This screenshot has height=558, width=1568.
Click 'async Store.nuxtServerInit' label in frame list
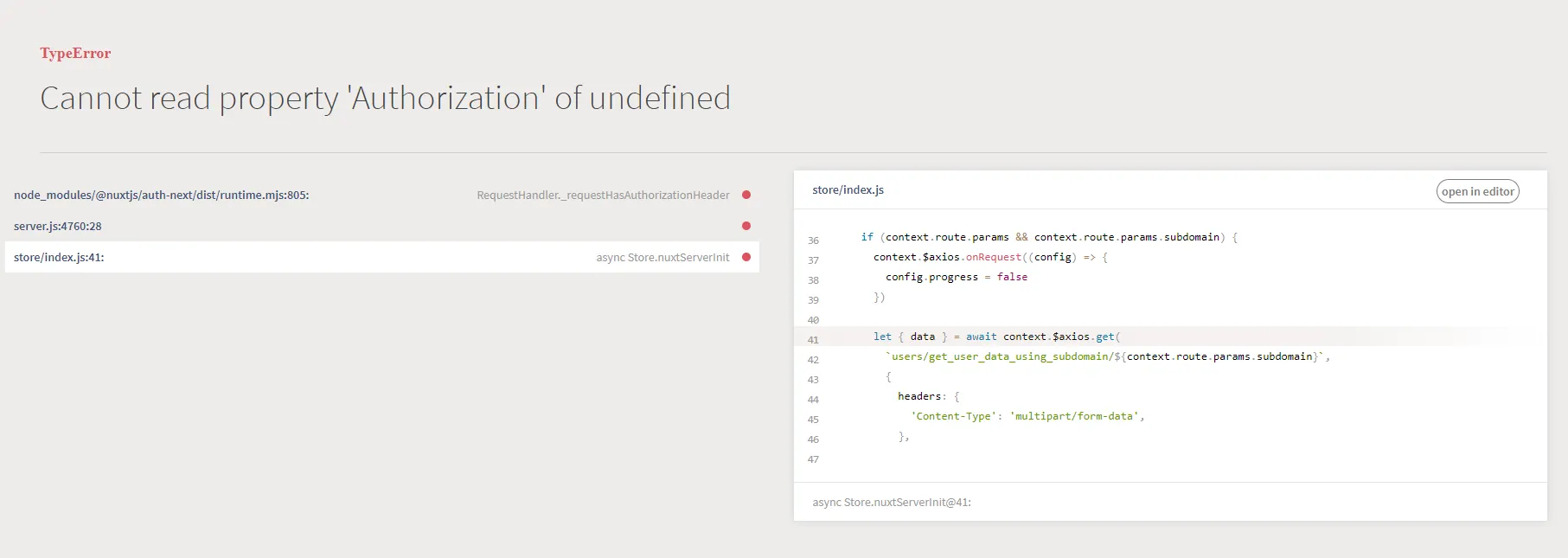[x=662, y=258]
